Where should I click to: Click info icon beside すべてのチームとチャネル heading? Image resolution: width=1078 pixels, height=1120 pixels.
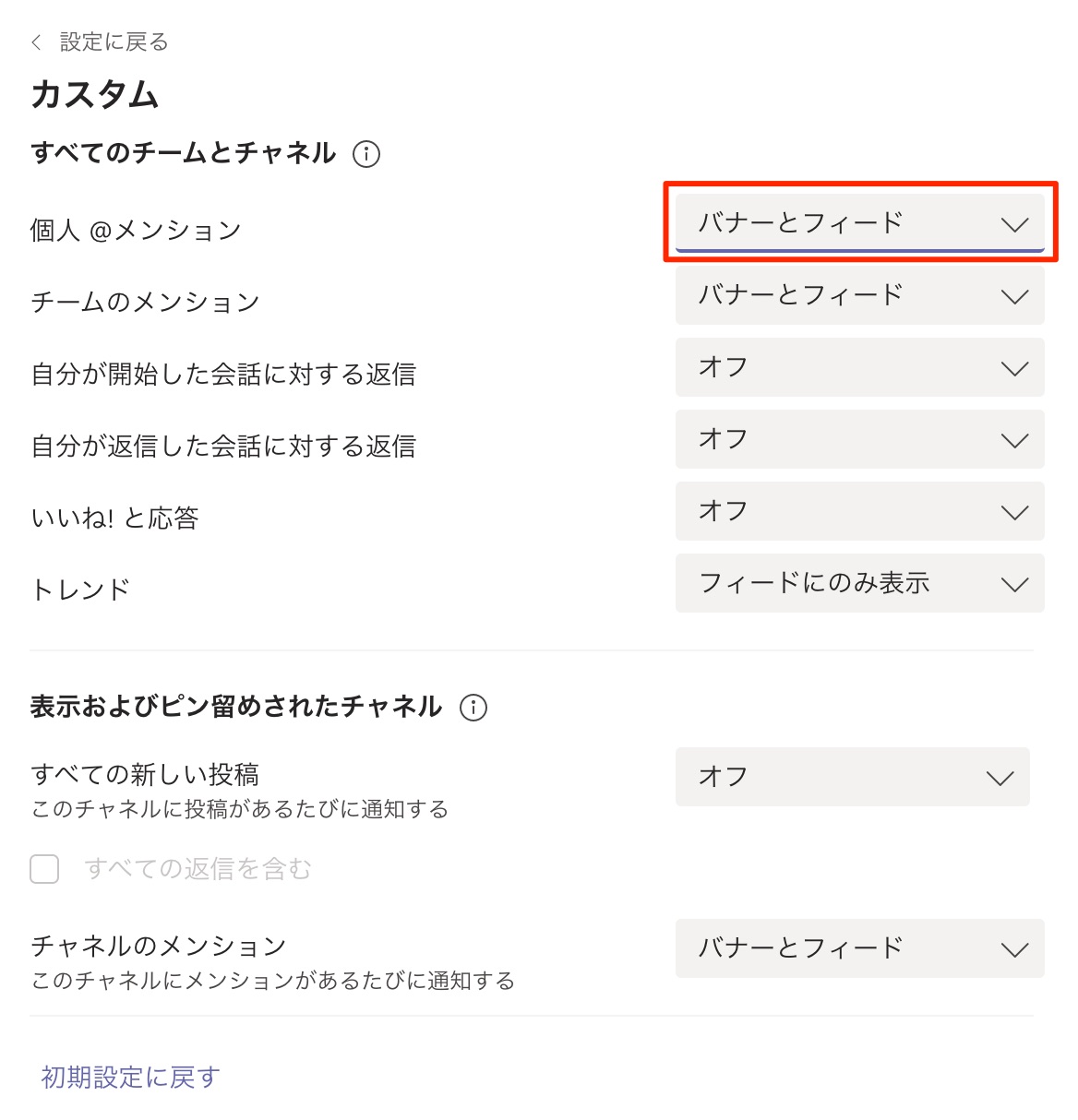(366, 154)
